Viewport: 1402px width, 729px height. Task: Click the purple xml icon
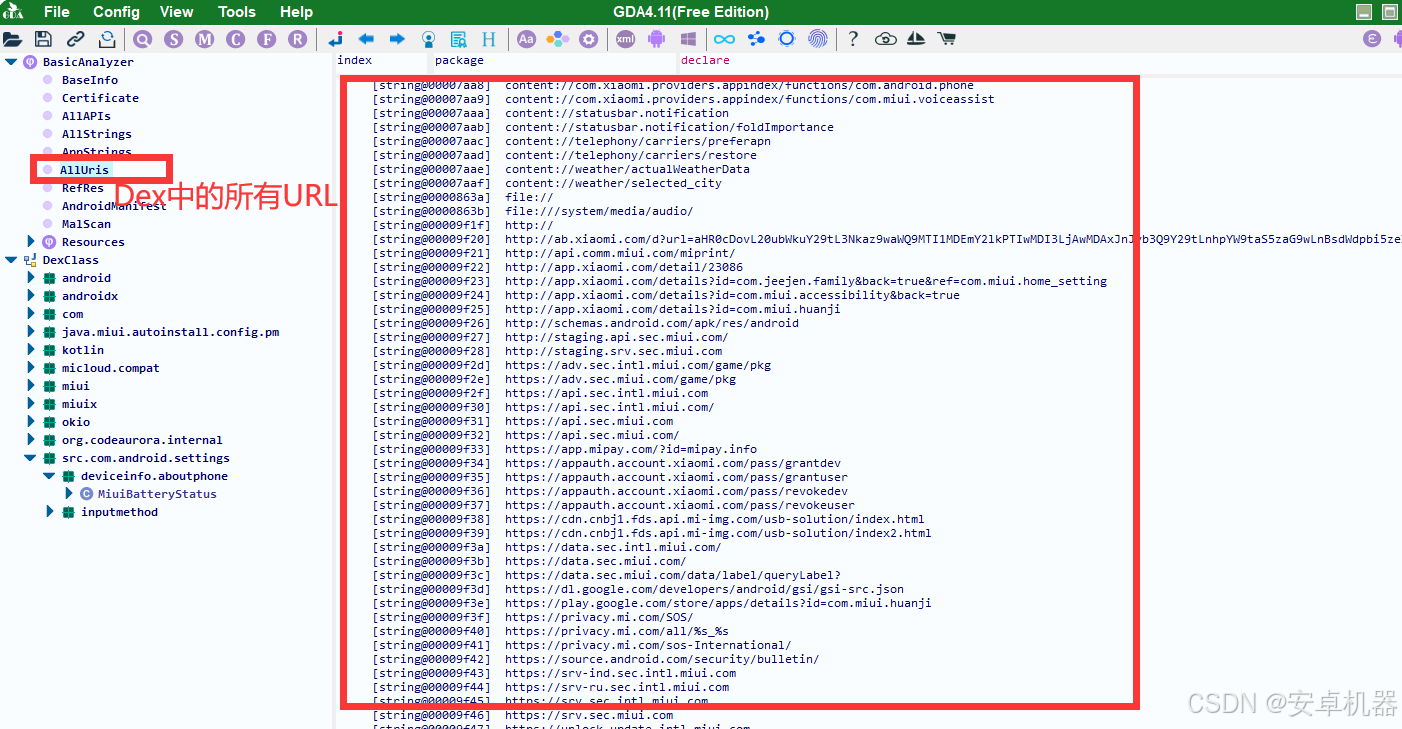pos(625,39)
